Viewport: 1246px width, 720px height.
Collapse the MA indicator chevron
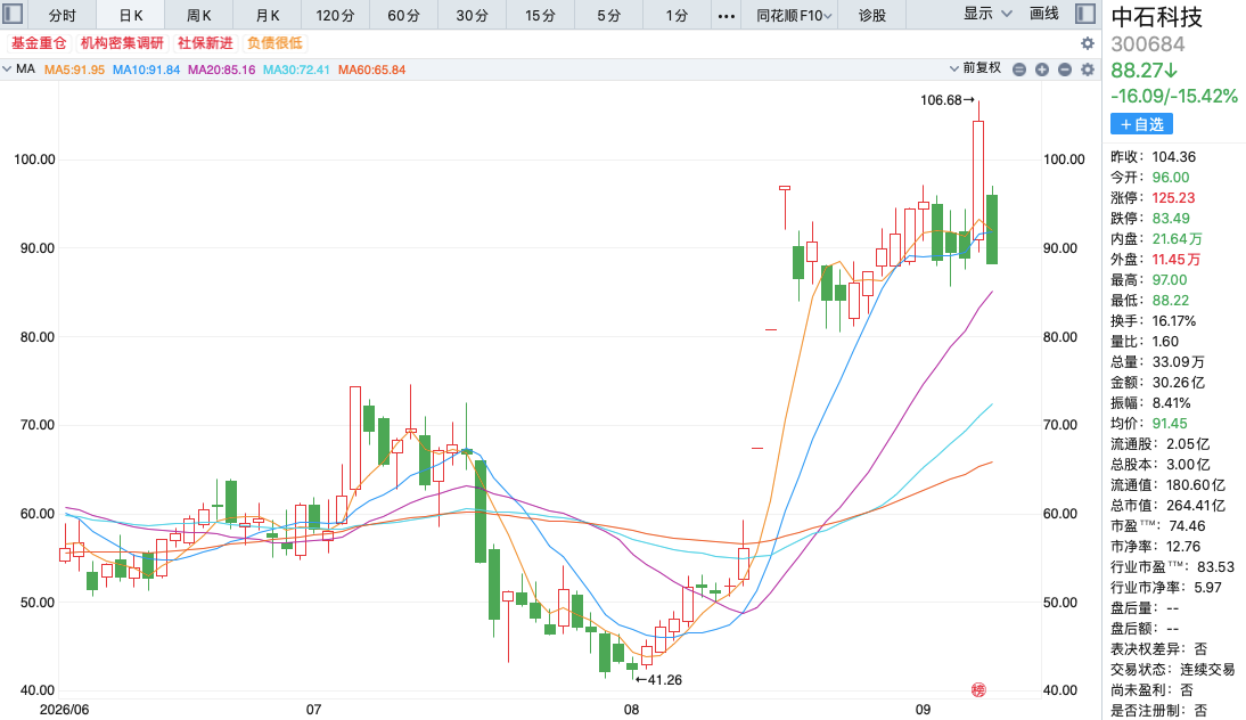7,69
